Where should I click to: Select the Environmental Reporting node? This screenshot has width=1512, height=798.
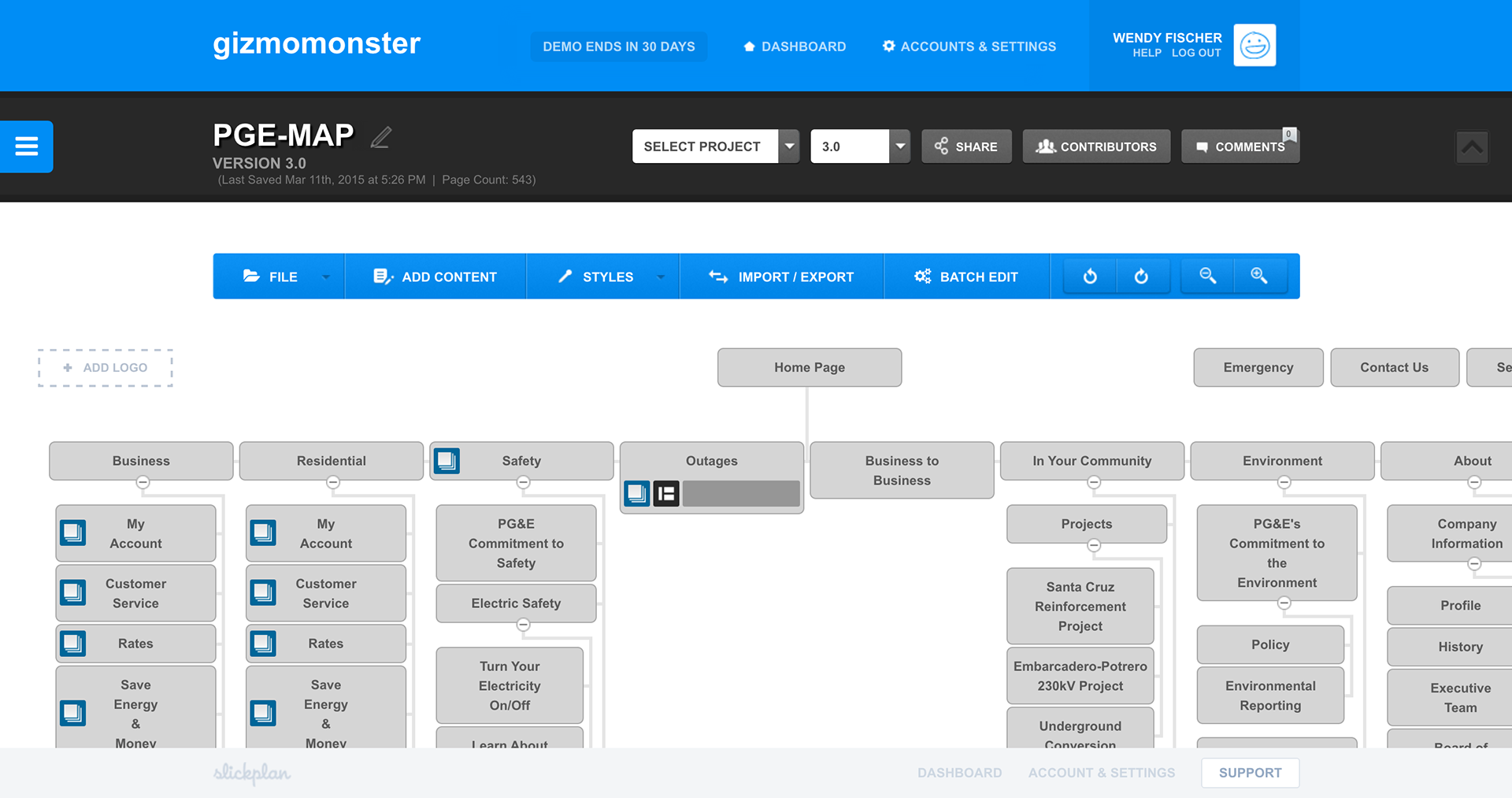click(x=1270, y=696)
